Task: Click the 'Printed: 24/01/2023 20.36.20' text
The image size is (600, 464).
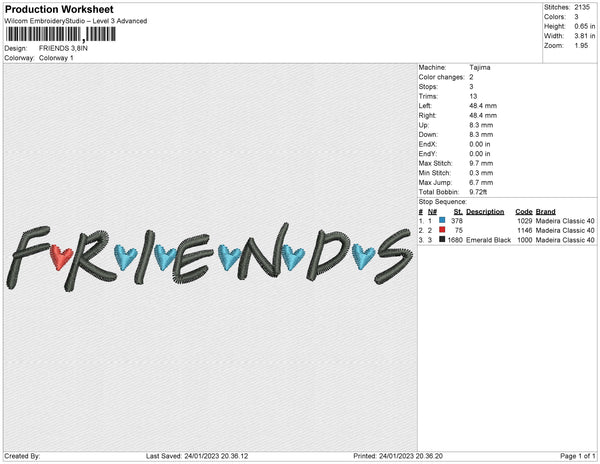Action: coord(398,456)
